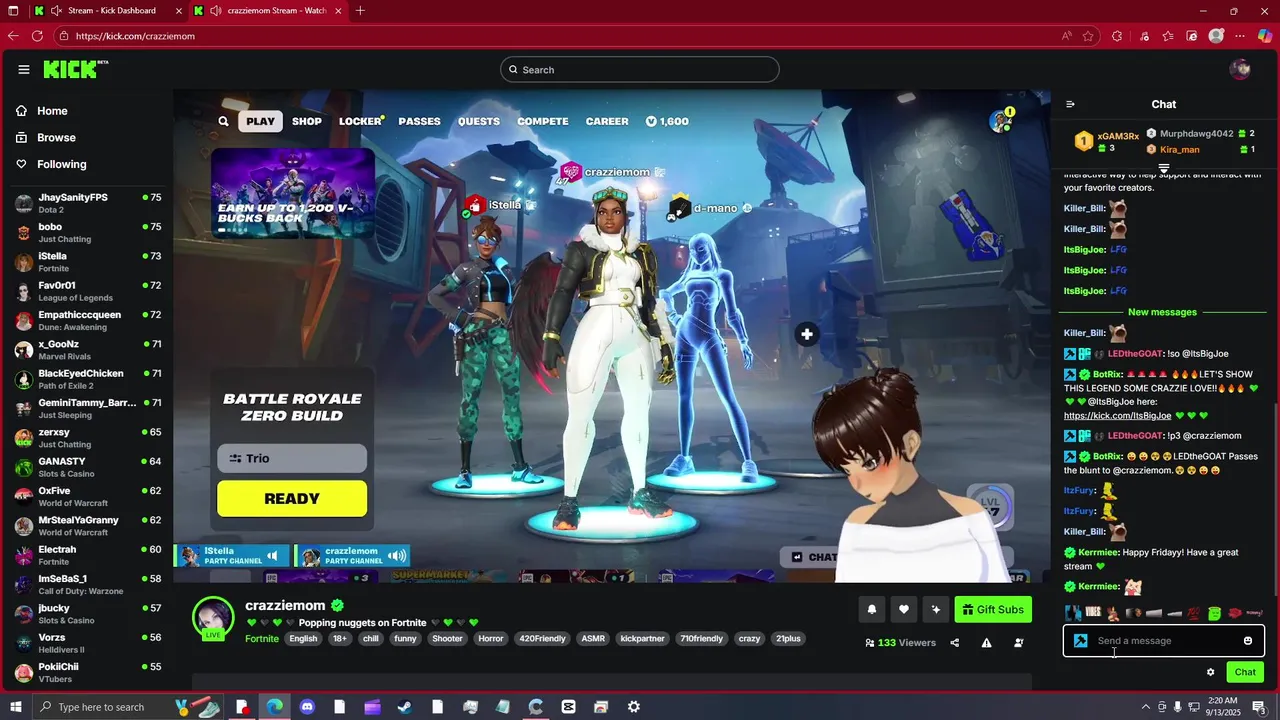Screen dimensions: 1280x720
Task: Click the sparkle subscribe icon button
Action: pyautogui.click(x=936, y=609)
